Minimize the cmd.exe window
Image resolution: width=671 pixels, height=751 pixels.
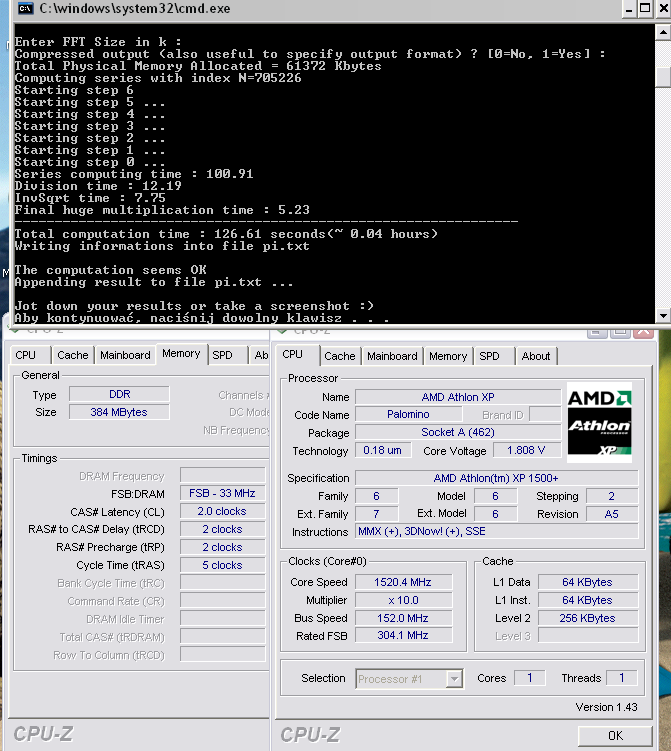[629, 9]
